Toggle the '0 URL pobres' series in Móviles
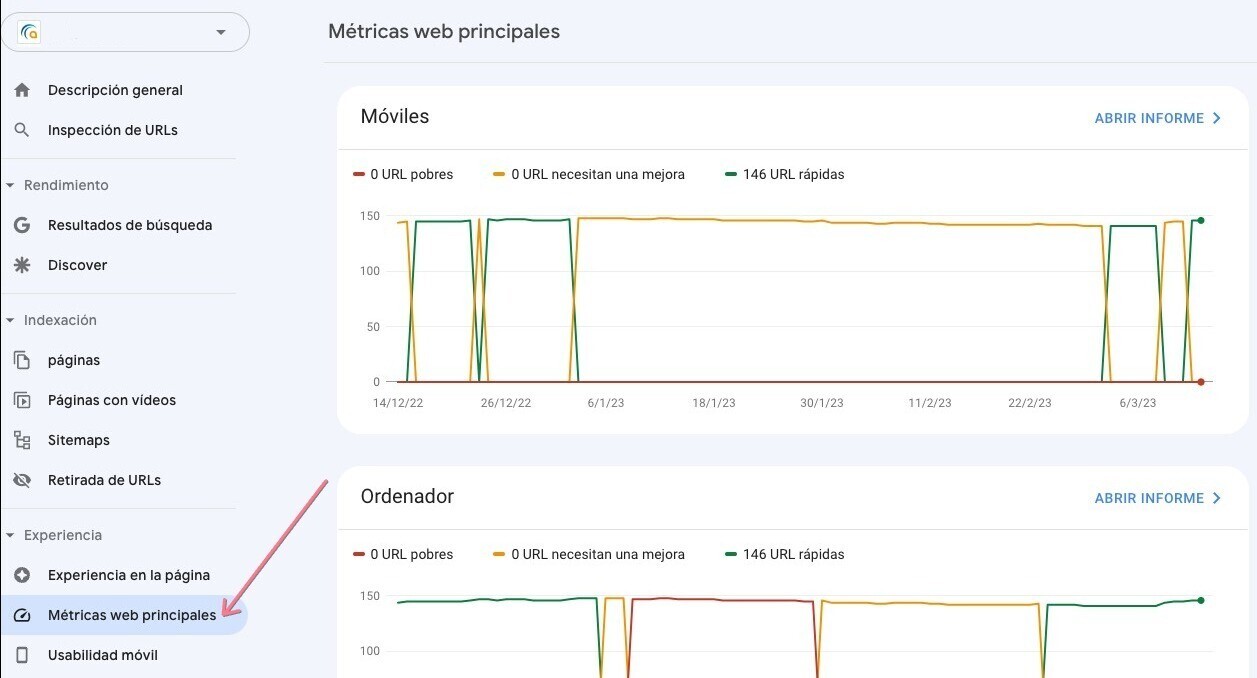 [403, 173]
